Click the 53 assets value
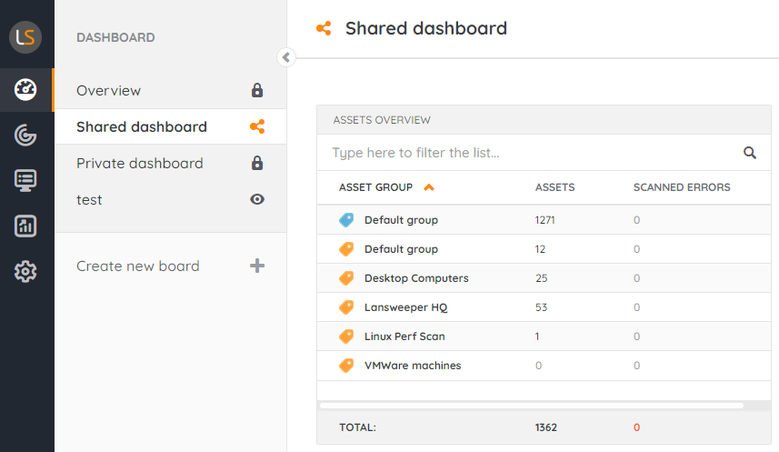779x452 pixels. (x=541, y=307)
